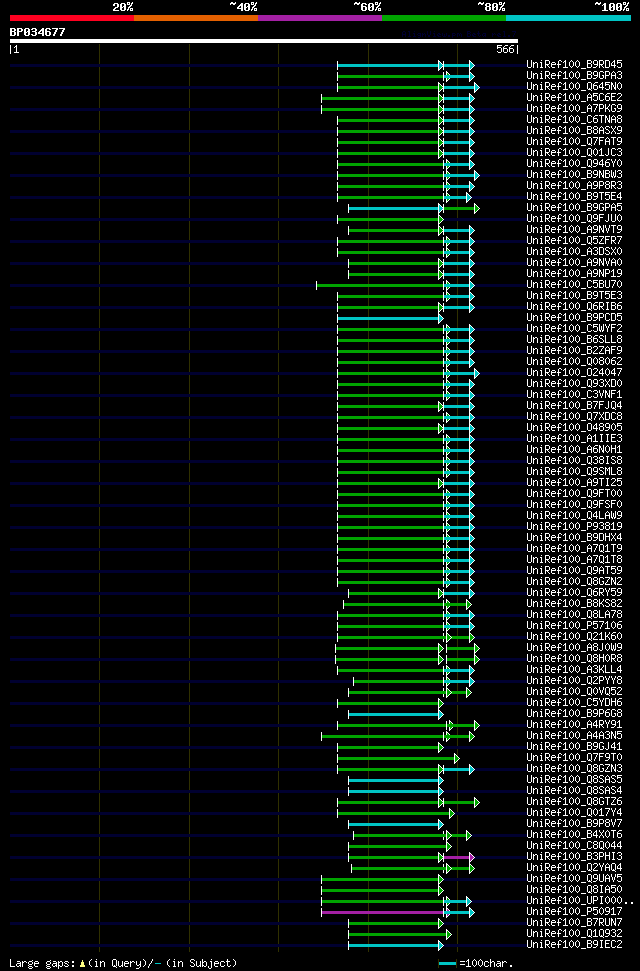Select the UniRef100_B8KS82 label
The width and height of the screenshot is (640, 971).
click(x=574, y=604)
